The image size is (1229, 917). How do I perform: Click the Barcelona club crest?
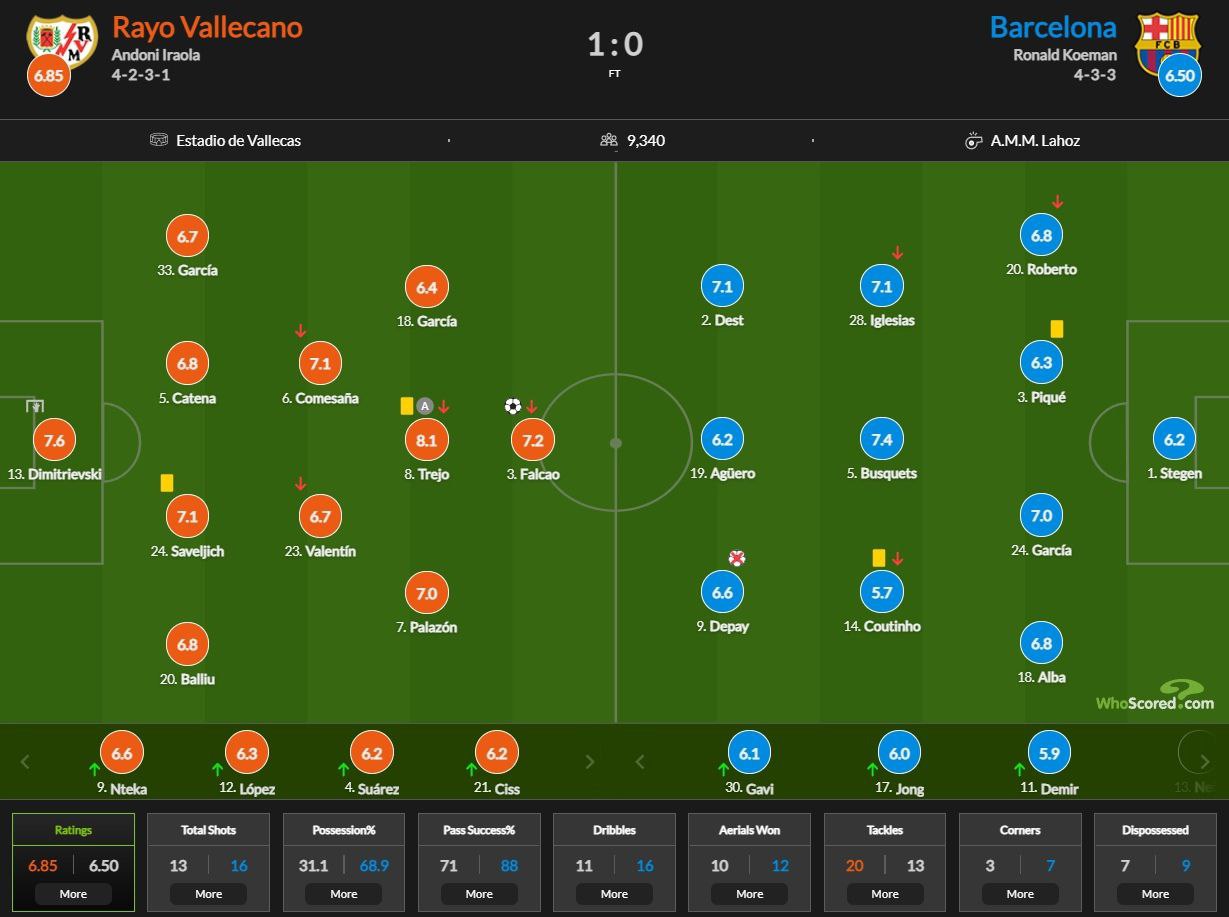1167,40
